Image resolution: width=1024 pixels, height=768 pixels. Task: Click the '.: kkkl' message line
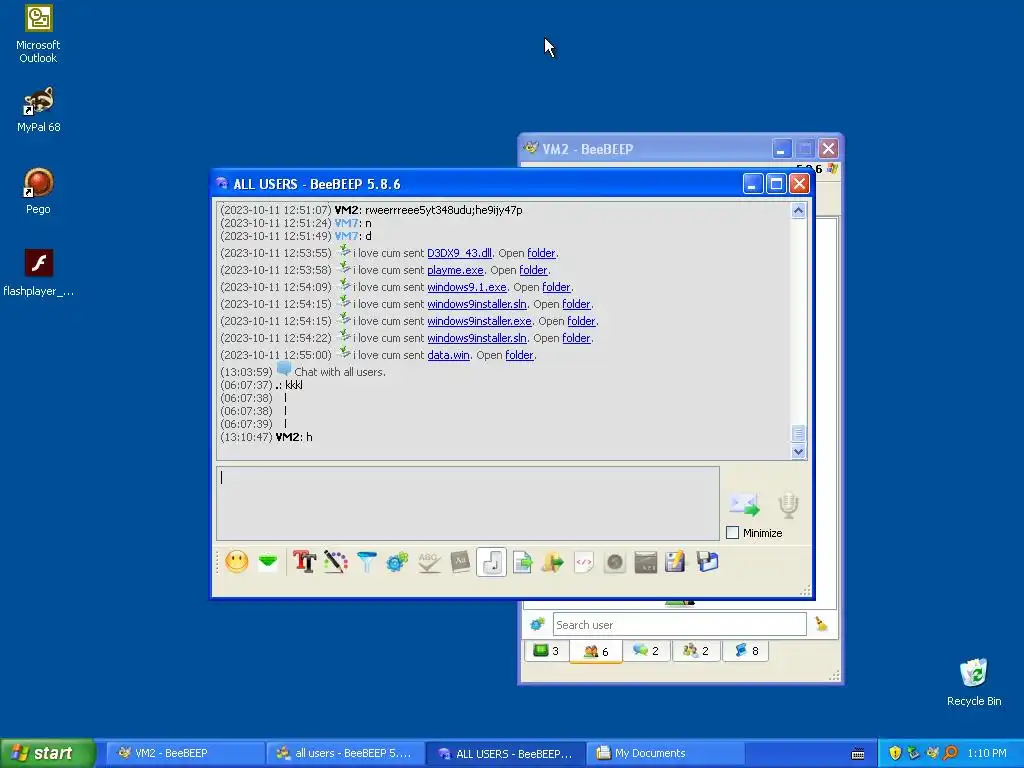pos(289,385)
